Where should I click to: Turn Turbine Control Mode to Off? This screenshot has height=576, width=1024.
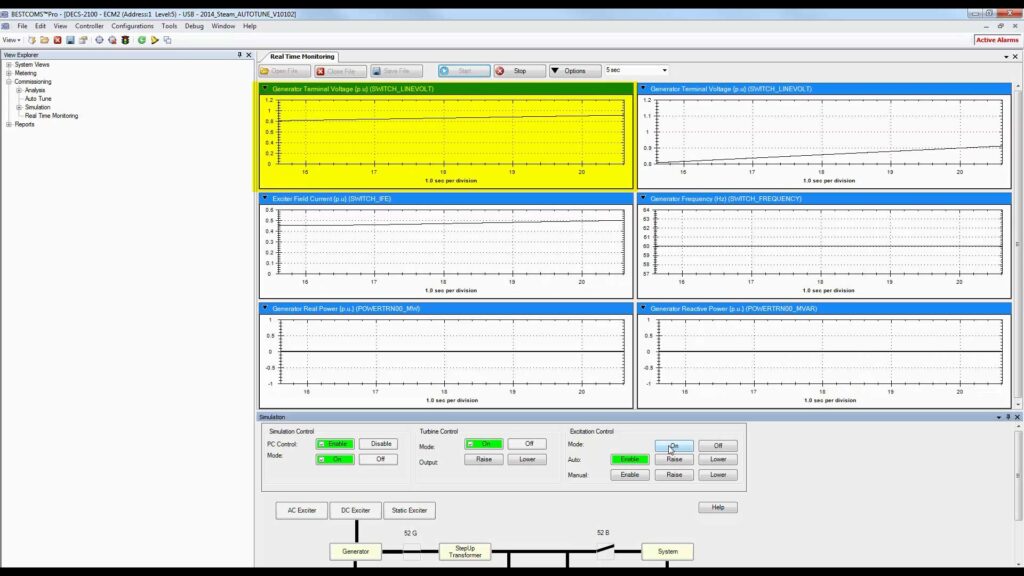[527, 444]
